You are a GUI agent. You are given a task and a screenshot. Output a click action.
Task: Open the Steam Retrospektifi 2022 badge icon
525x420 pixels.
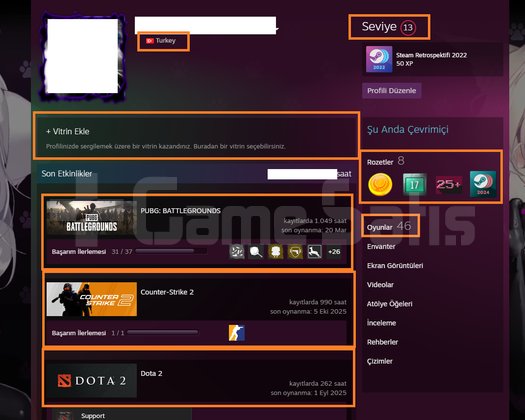[379, 59]
